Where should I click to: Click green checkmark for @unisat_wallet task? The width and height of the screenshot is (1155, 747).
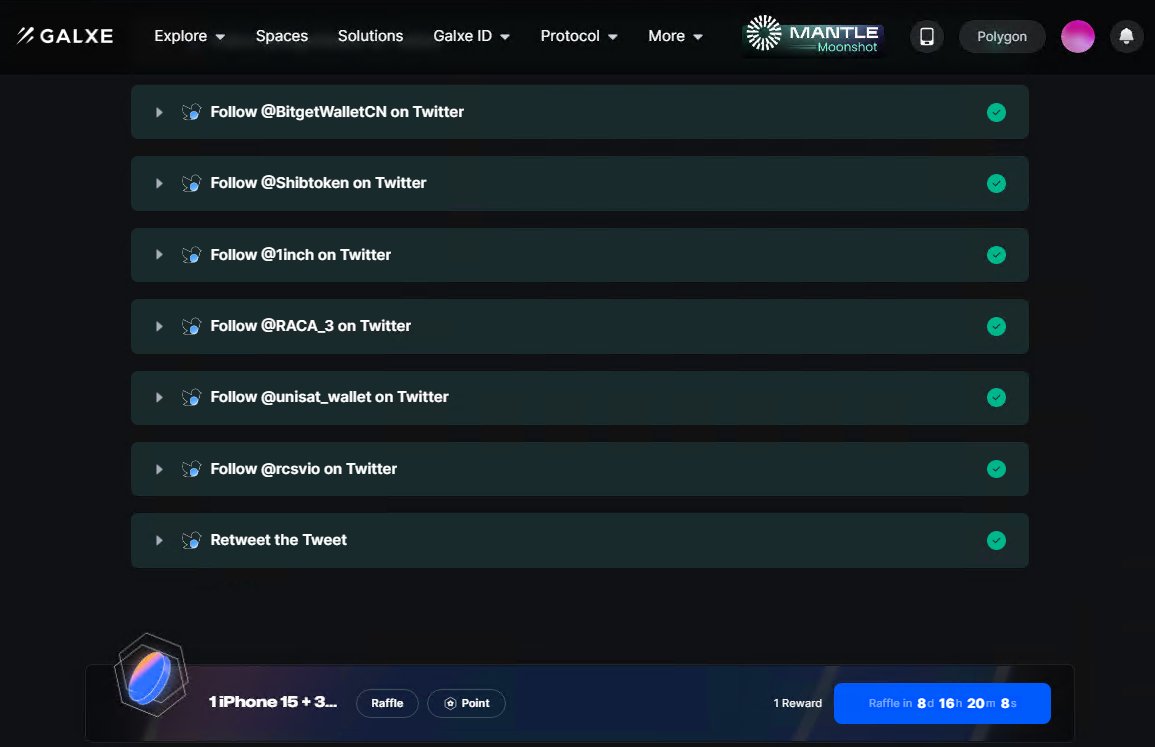[x=996, y=398]
